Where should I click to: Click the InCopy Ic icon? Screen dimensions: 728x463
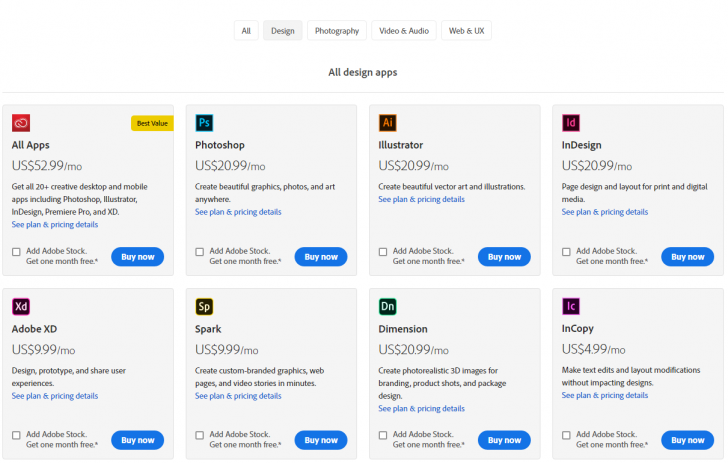pyautogui.click(x=571, y=306)
